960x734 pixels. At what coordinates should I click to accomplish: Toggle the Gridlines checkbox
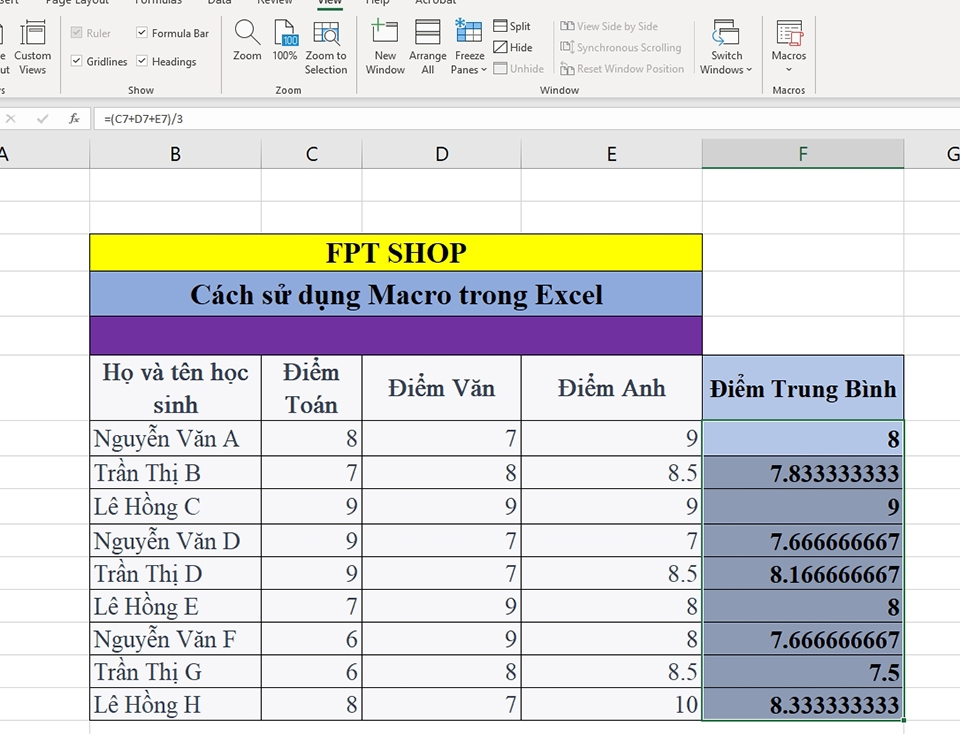point(77,61)
